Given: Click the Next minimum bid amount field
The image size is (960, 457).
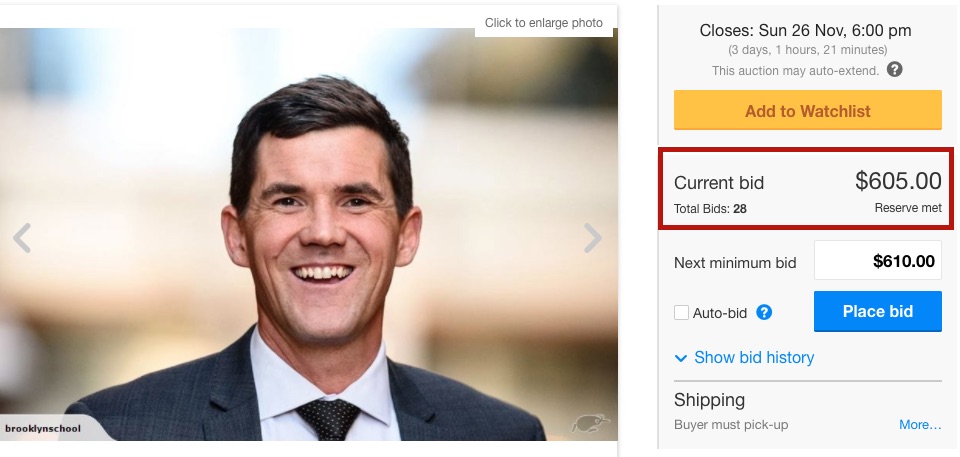Looking at the screenshot, I should click(x=877, y=262).
